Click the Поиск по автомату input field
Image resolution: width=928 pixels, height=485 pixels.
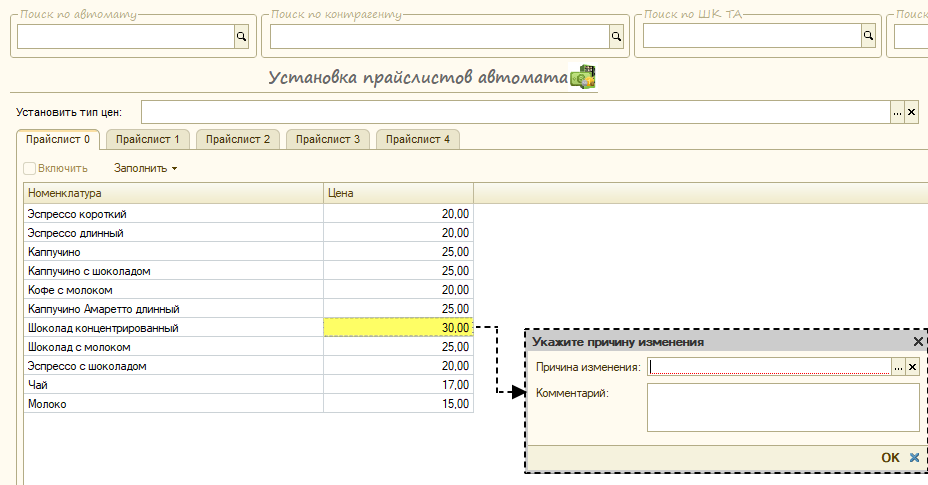point(126,37)
